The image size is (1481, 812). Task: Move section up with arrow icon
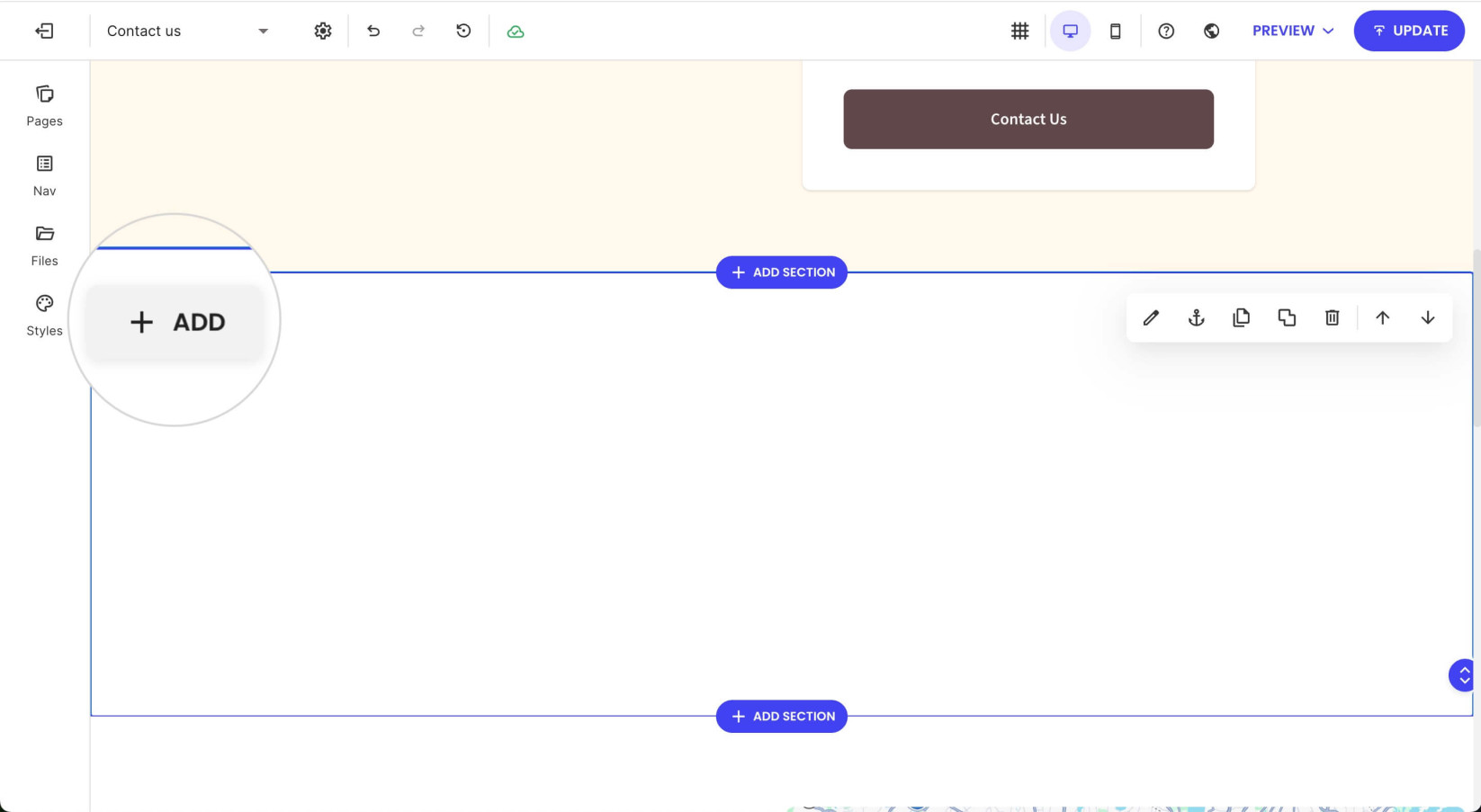tap(1383, 317)
